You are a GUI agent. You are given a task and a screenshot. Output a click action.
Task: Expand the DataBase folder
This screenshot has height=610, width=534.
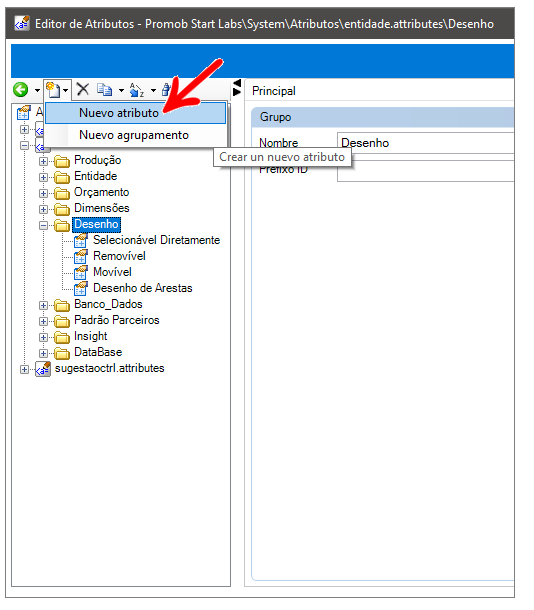(44, 353)
